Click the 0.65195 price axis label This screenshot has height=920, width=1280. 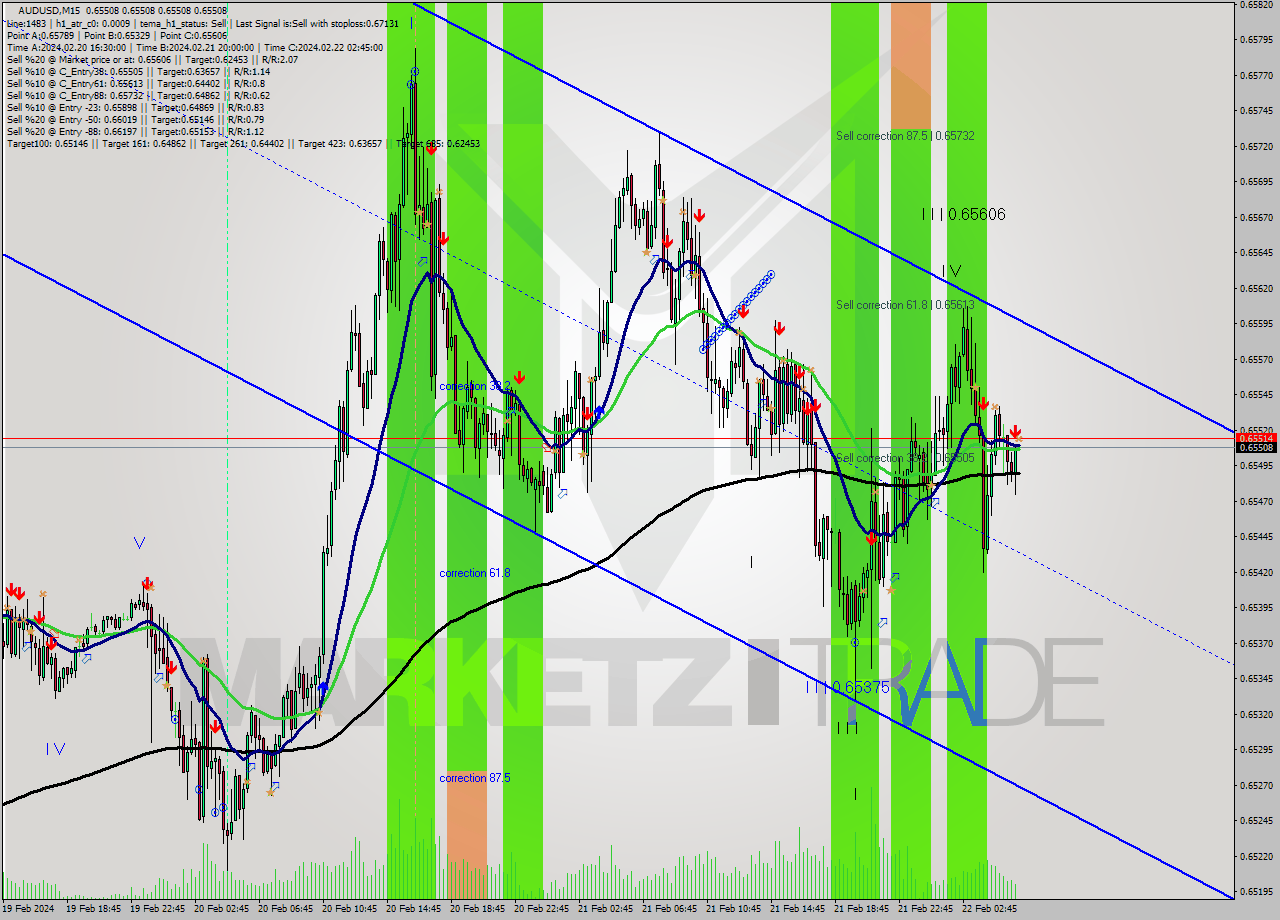click(x=1256, y=891)
